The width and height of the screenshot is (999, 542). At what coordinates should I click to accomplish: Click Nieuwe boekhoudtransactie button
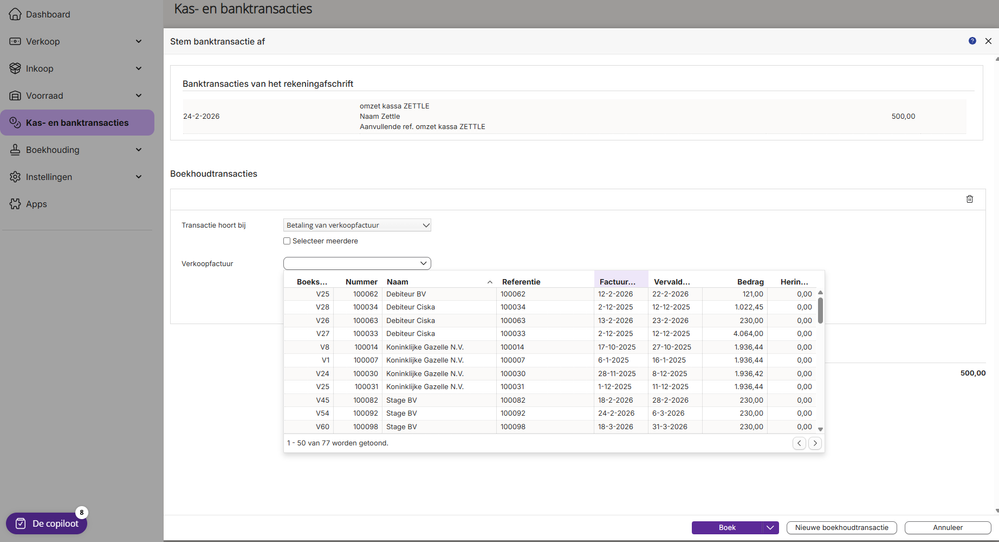[x=842, y=527]
